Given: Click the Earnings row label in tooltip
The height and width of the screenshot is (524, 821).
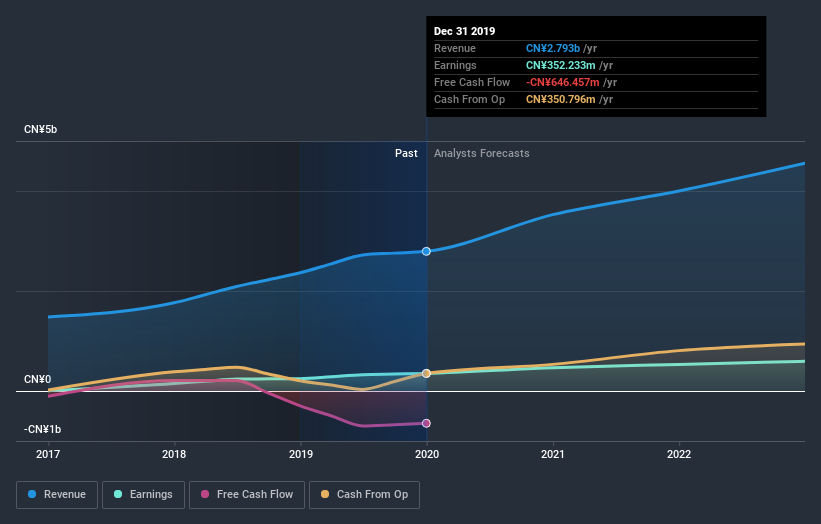Looking at the screenshot, I should pos(455,65).
